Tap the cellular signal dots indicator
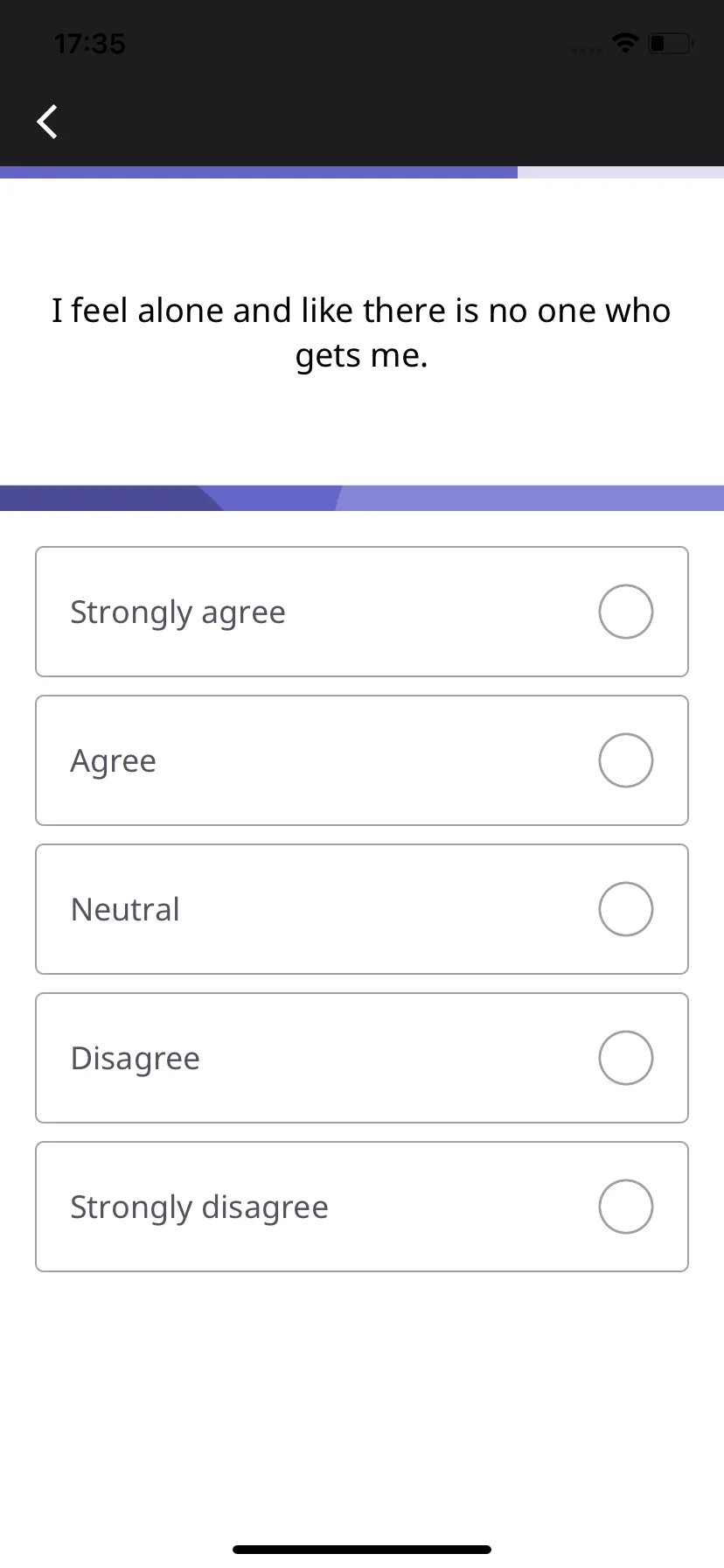Viewport: 724px width, 1568px height. click(586, 50)
